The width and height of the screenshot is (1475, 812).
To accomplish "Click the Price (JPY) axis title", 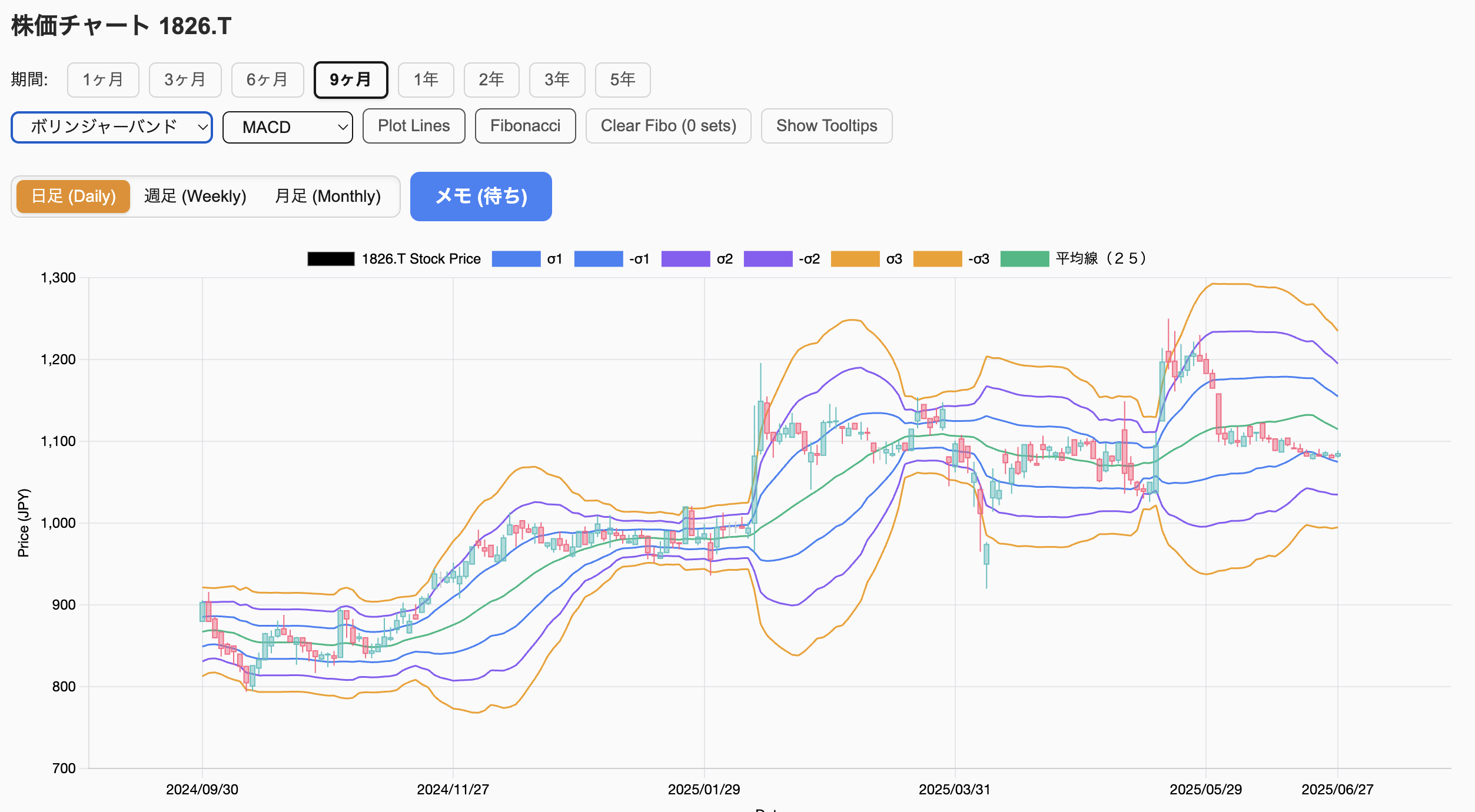I will tap(23, 523).
